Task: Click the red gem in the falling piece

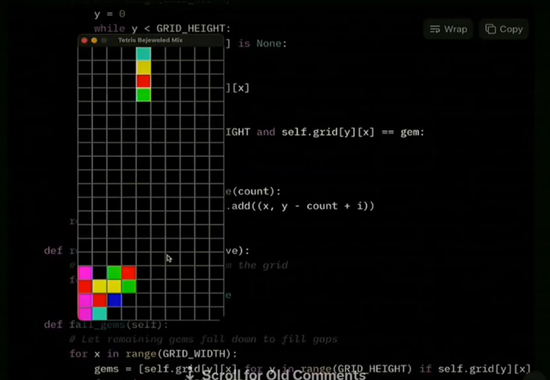Action: click(x=143, y=81)
